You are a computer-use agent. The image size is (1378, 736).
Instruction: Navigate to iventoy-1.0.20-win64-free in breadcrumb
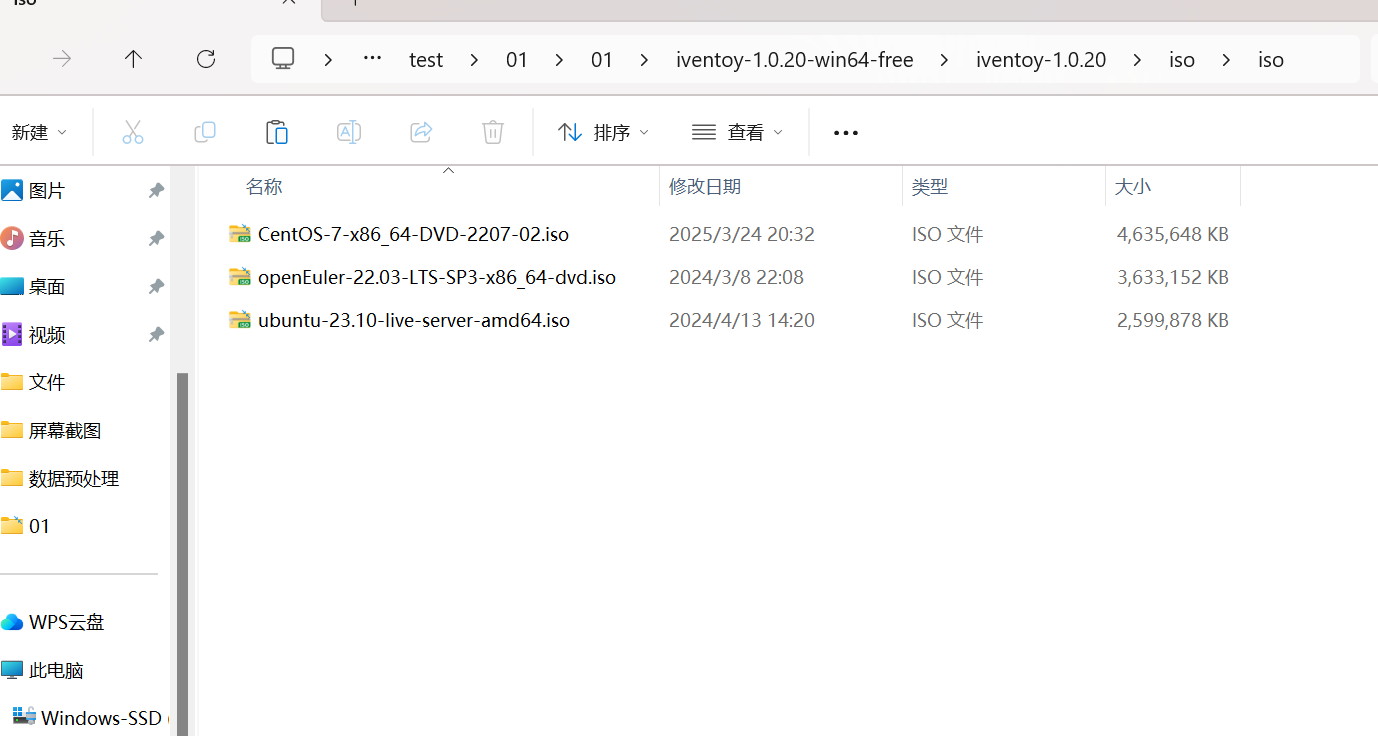[795, 60]
